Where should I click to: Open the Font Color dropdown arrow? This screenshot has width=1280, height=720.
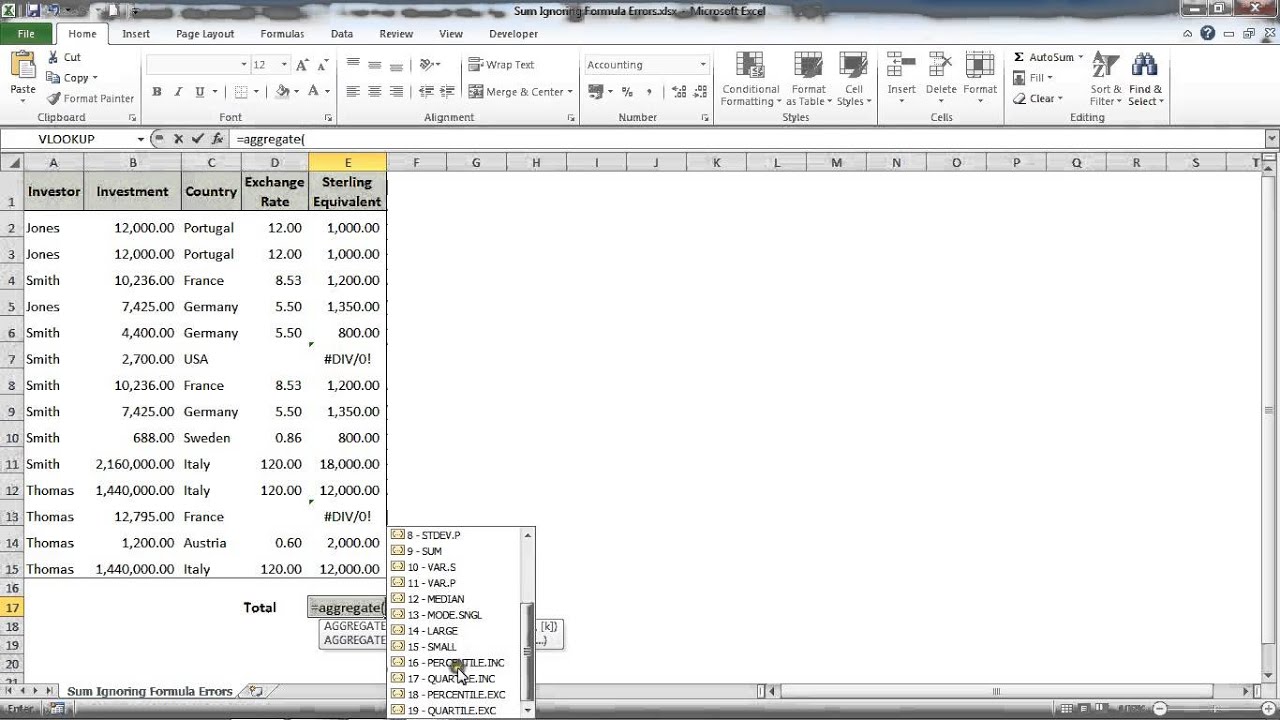327,91
